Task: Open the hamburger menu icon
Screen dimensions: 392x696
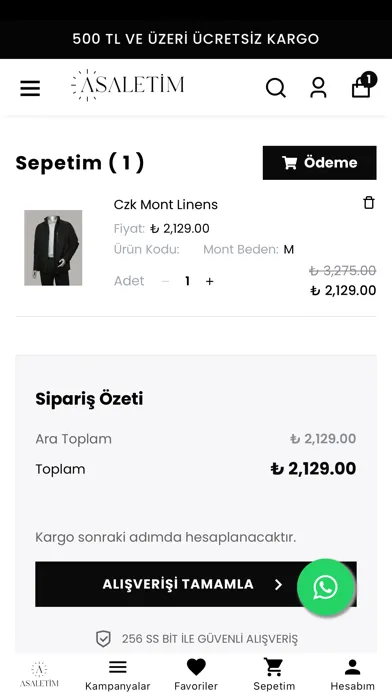Action: (30, 88)
